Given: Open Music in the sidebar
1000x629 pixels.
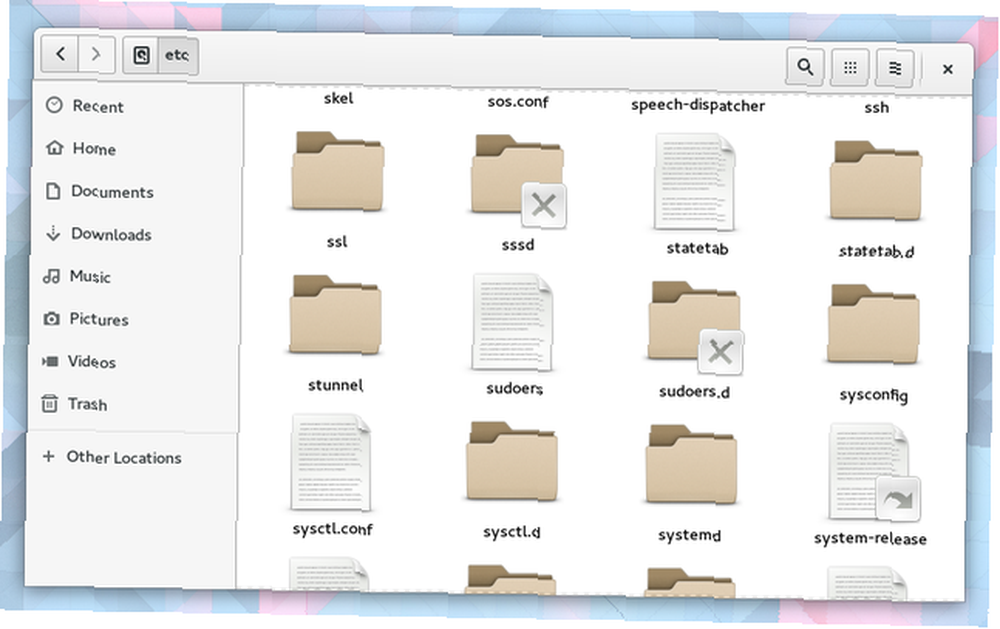Looking at the screenshot, I should 133,276.
